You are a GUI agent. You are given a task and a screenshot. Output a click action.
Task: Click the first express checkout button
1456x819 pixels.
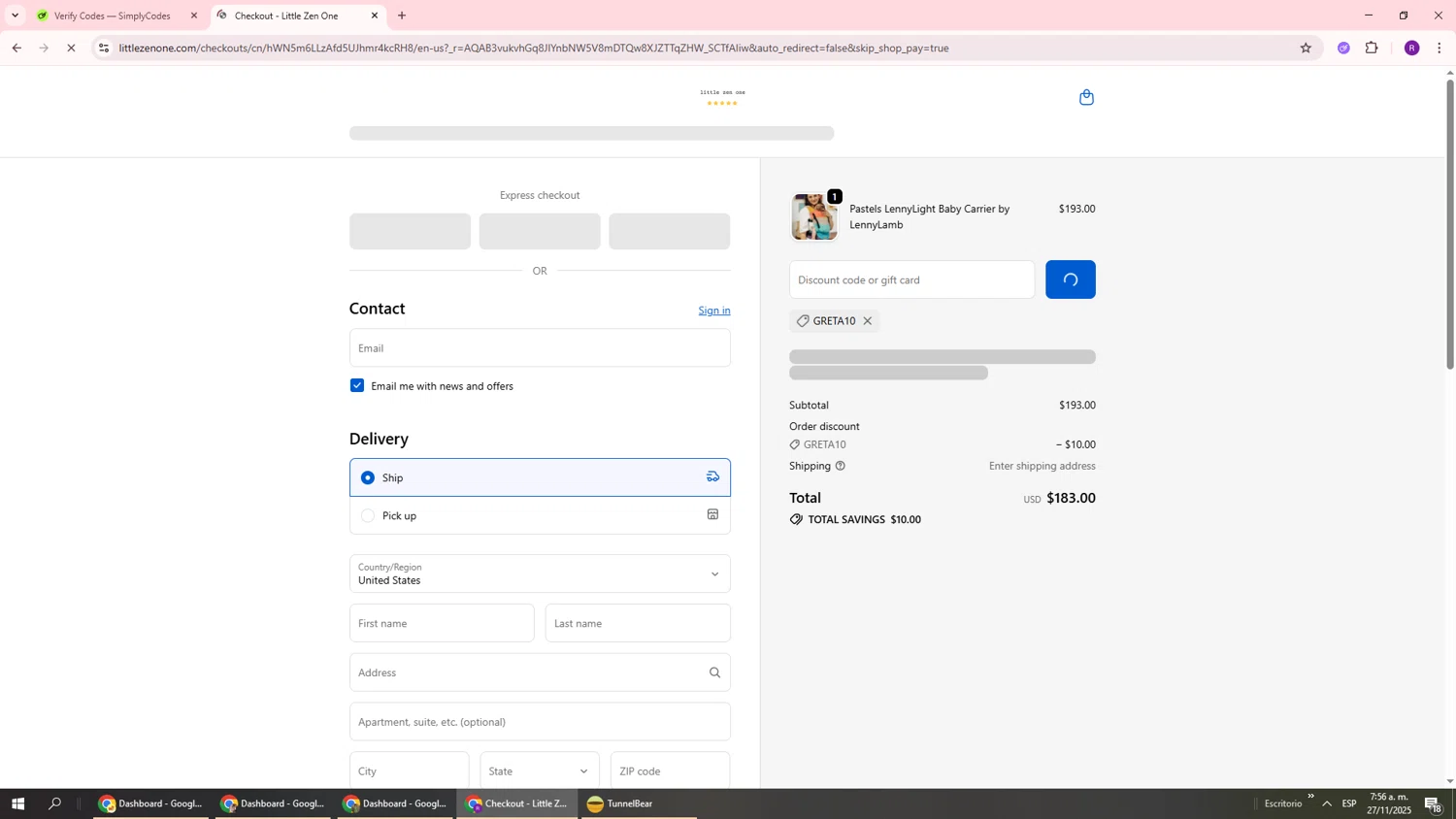(x=410, y=231)
